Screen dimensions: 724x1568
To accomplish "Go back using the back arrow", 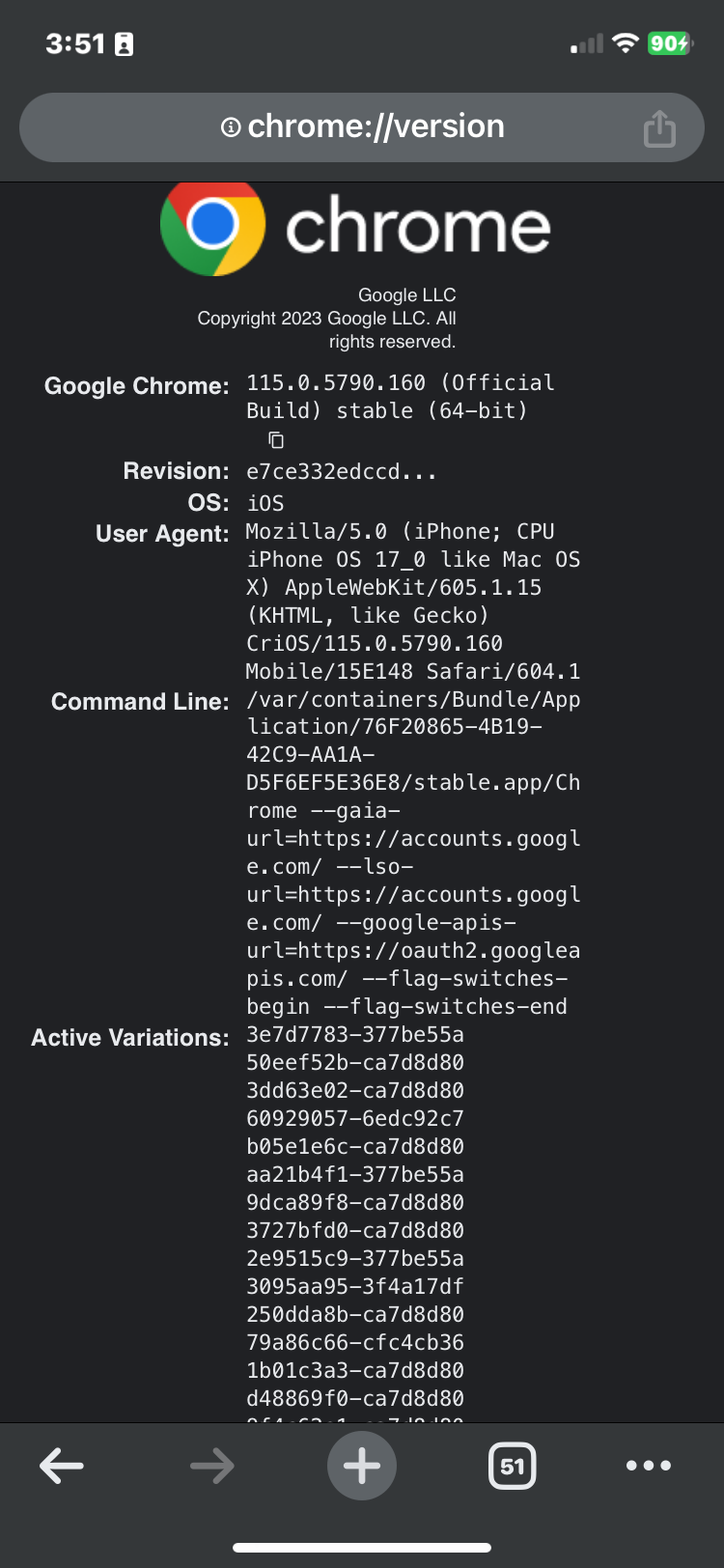I will tap(60, 1465).
